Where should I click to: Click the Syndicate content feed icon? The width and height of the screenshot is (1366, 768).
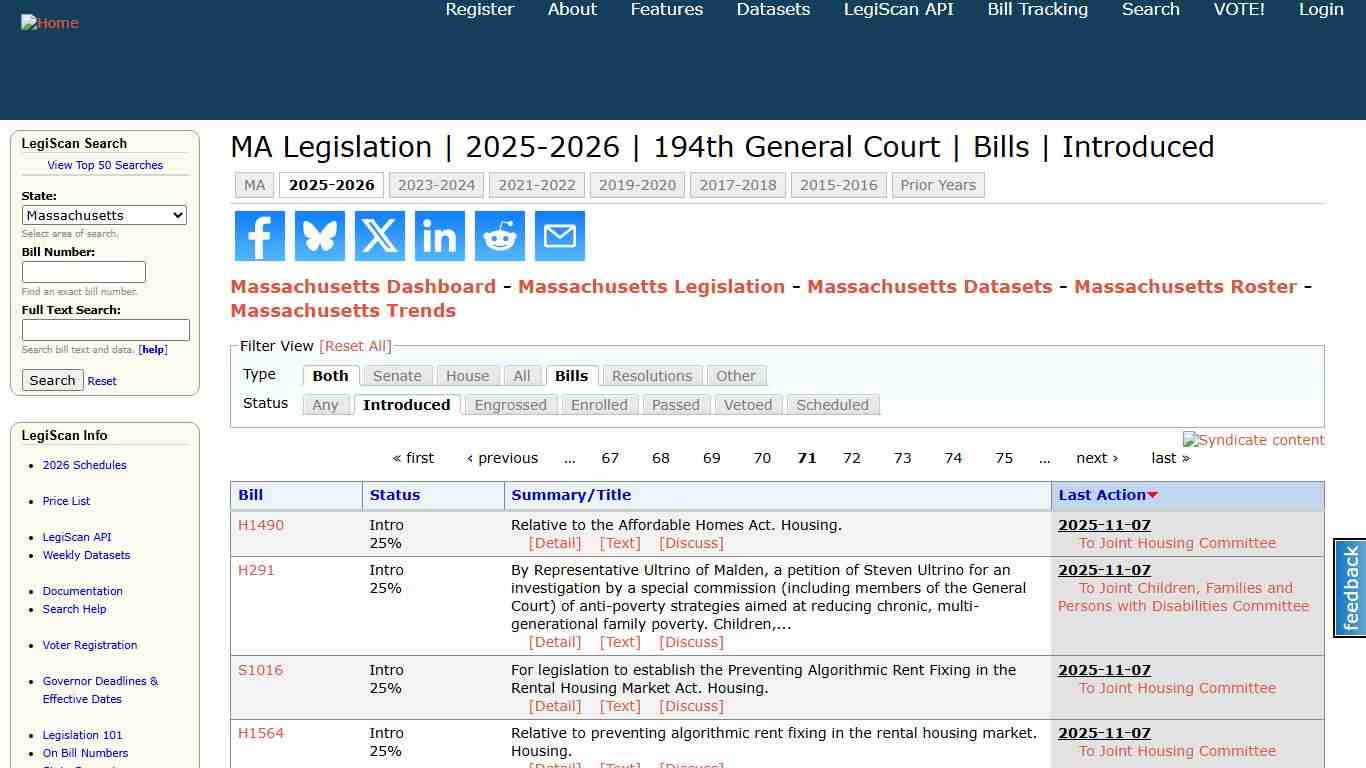click(x=1253, y=440)
